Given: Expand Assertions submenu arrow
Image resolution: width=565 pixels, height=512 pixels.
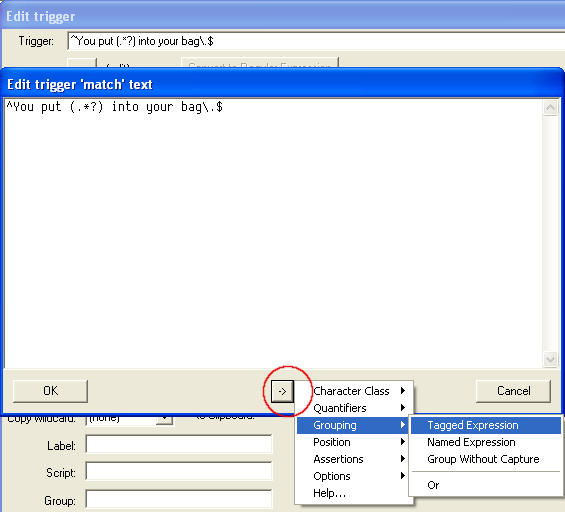Looking at the screenshot, I should pyautogui.click(x=403, y=459).
